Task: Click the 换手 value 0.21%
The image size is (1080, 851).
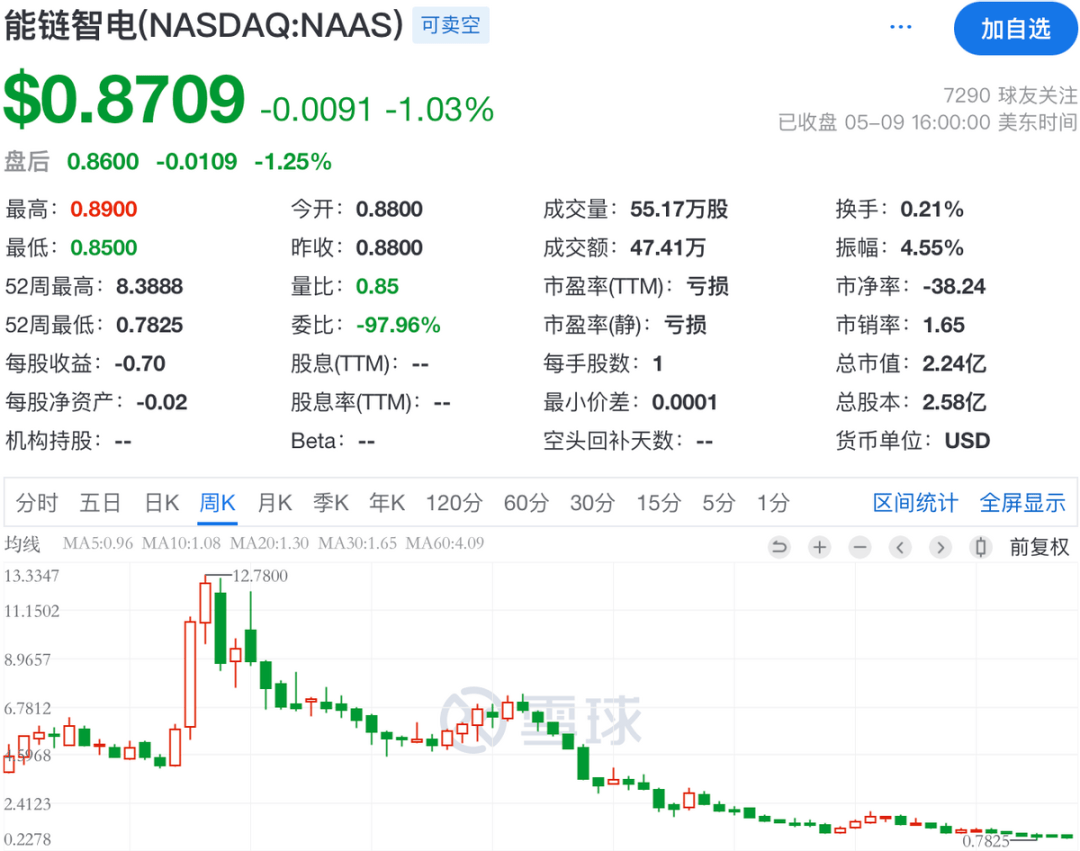Action: [932, 209]
